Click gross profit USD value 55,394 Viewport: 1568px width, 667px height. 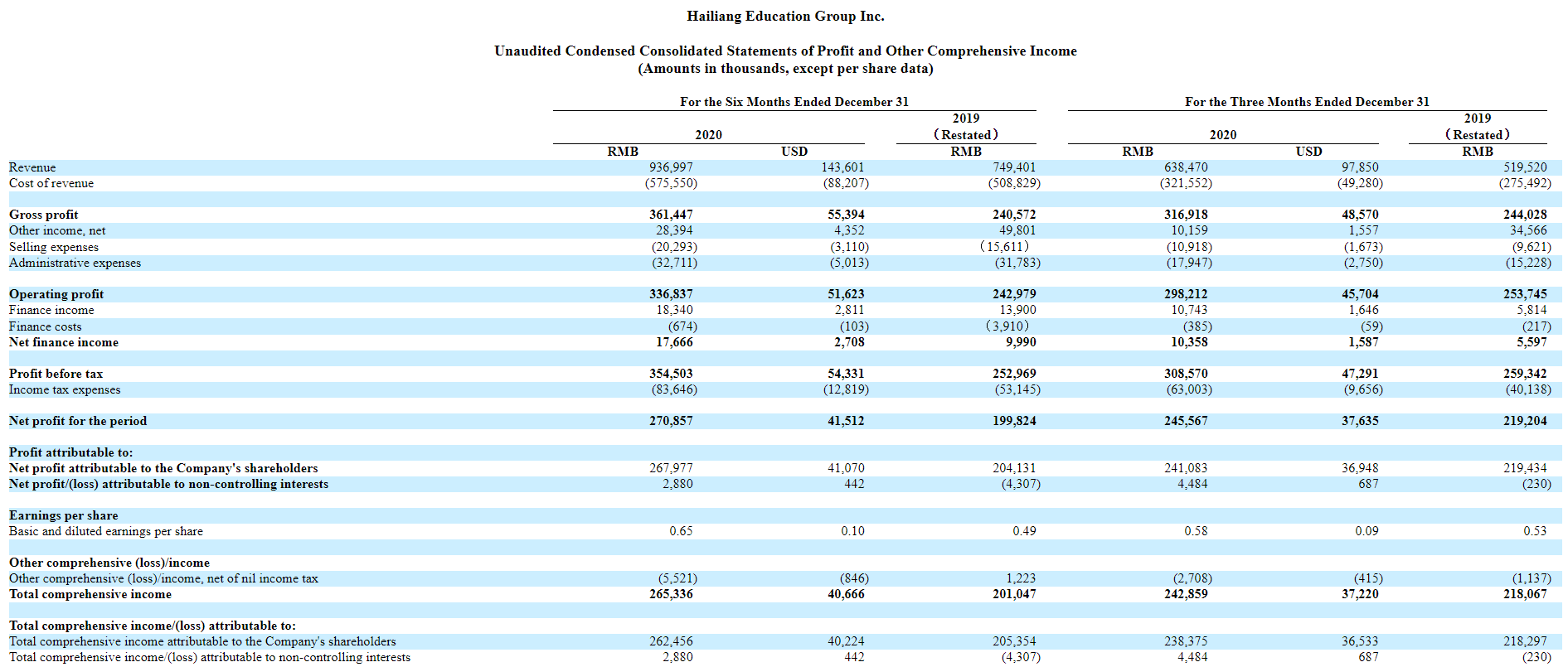click(x=846, y=215)
